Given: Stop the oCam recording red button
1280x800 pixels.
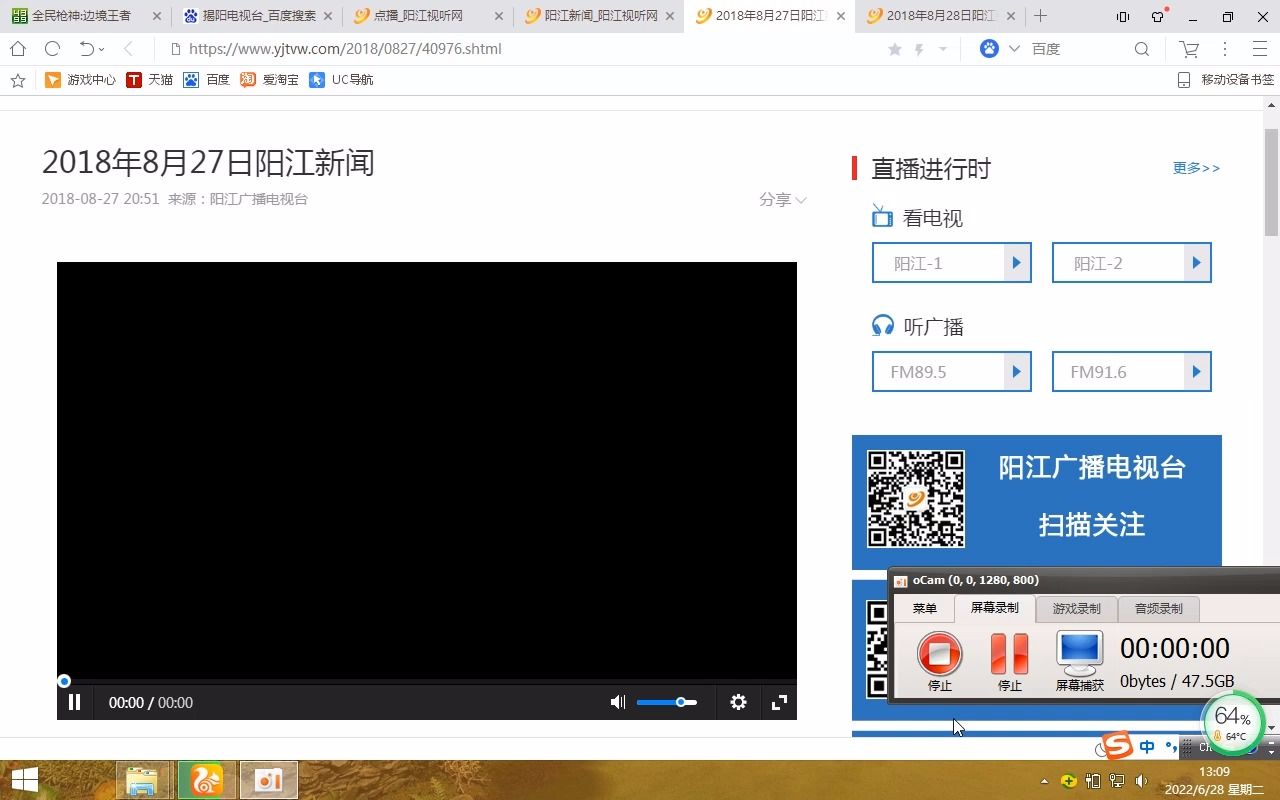Looking at the screenshot, I should click(939, 654).
